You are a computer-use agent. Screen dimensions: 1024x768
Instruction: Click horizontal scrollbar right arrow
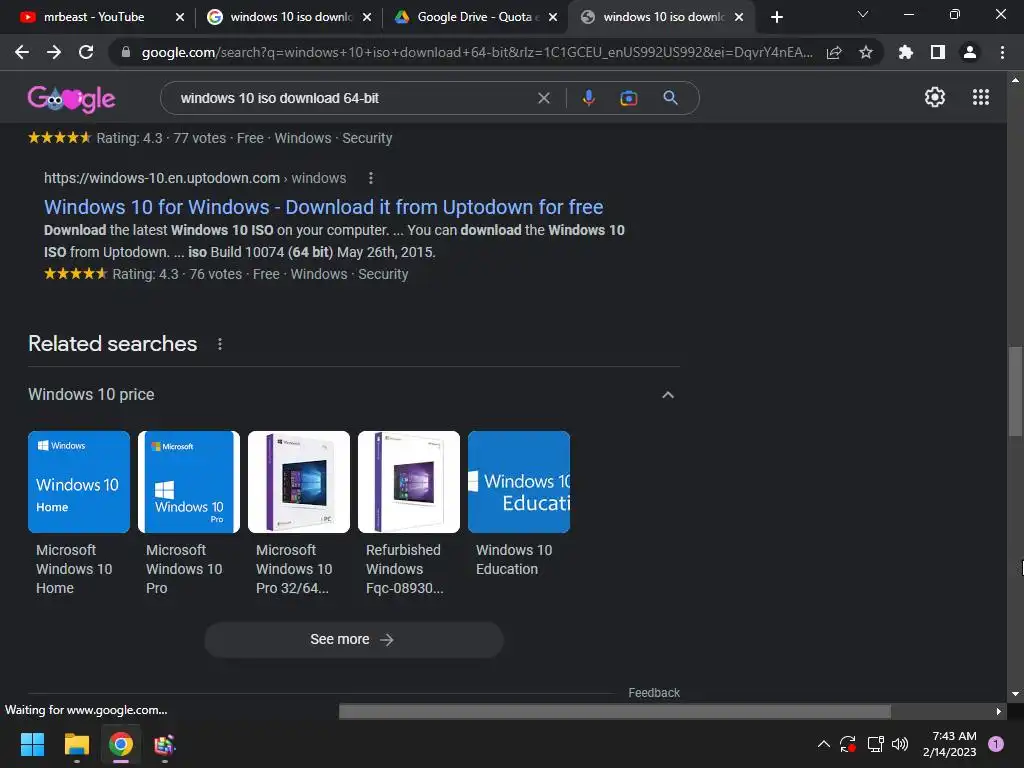click(998, 711)
